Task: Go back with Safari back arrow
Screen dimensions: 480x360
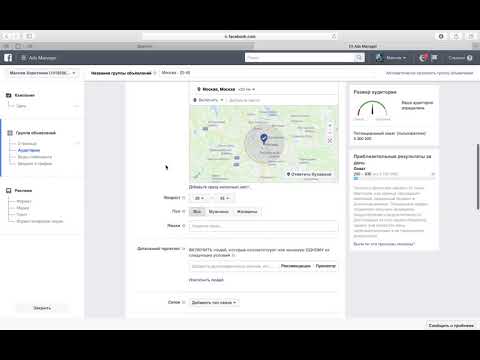Action: [x=7, y=36]
